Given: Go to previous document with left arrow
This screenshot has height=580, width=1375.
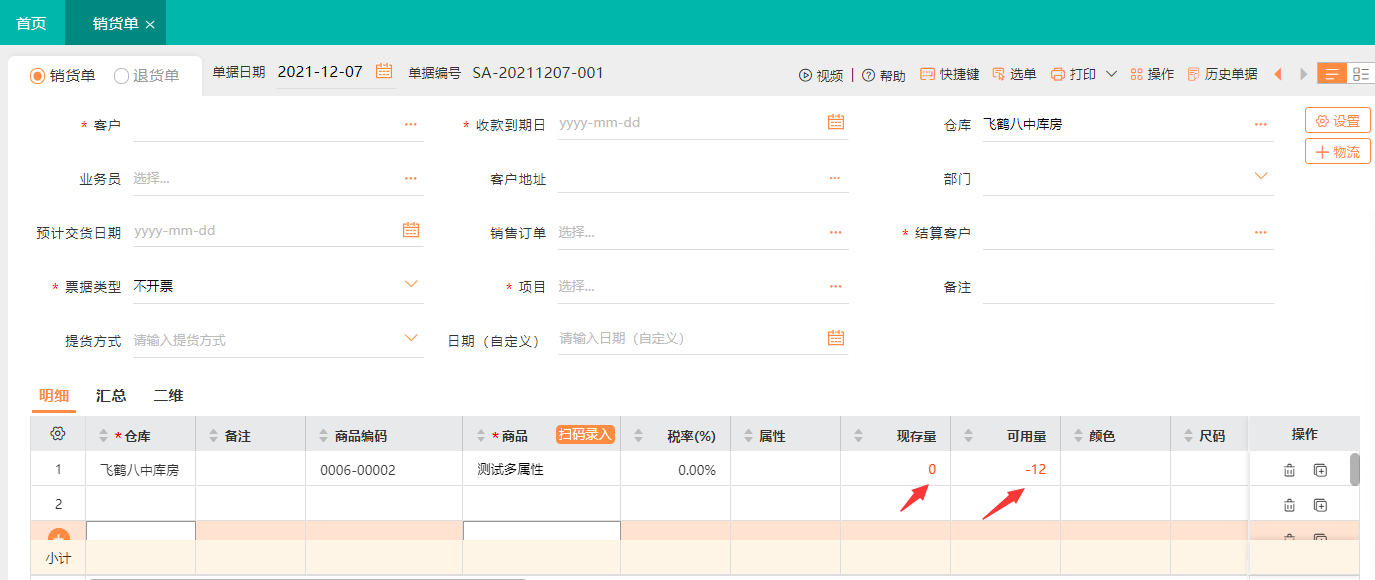Looking at the screenshot, I should coord(1277,74).
